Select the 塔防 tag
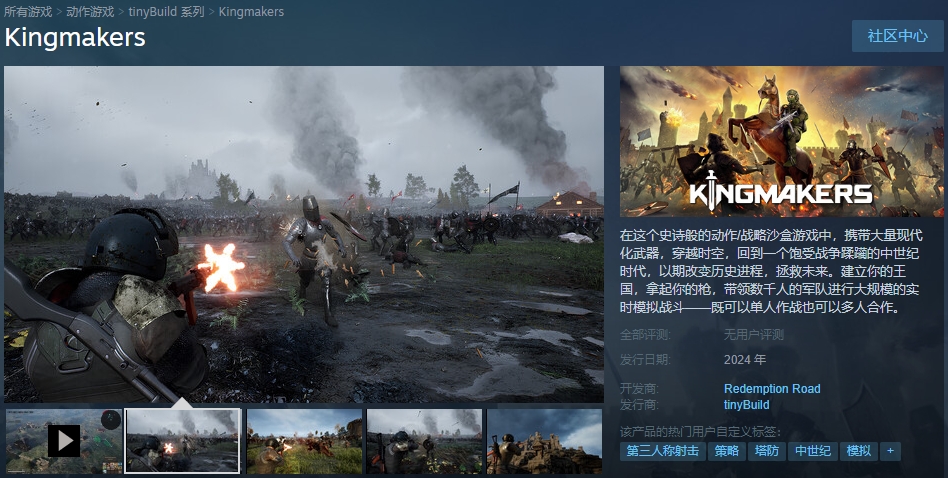This screenshot has height=478, width=948. tap(767, 451)
